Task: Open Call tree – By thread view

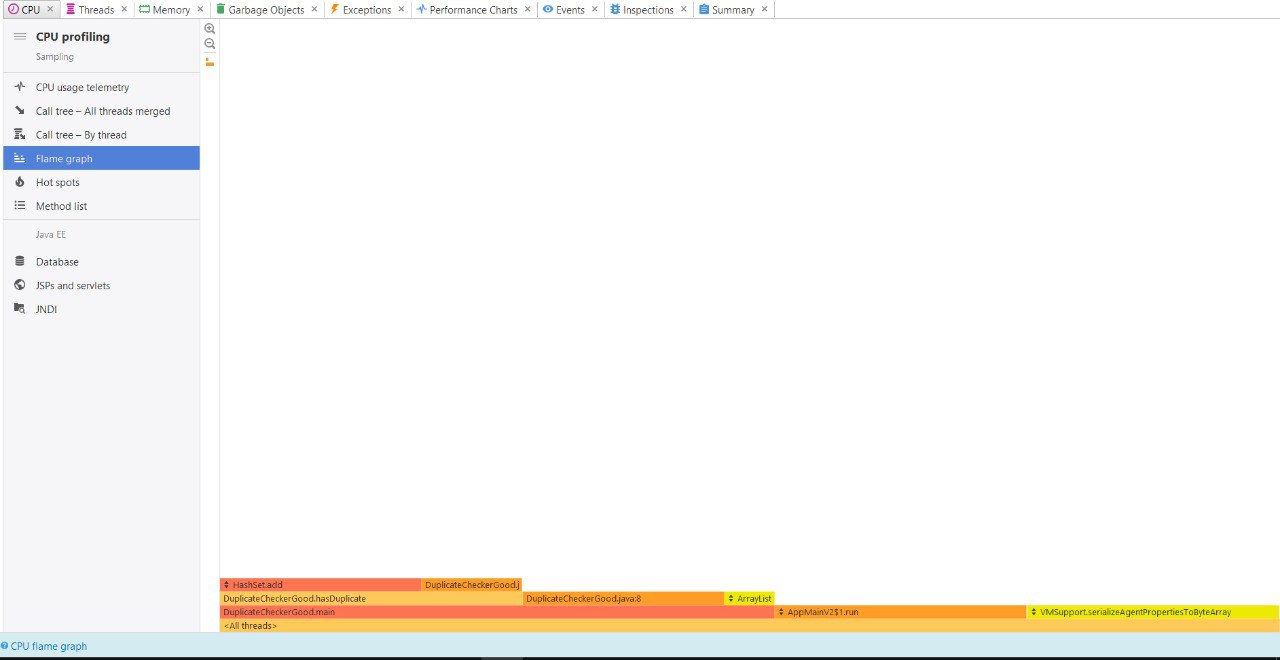Action: tap(101, 135)
